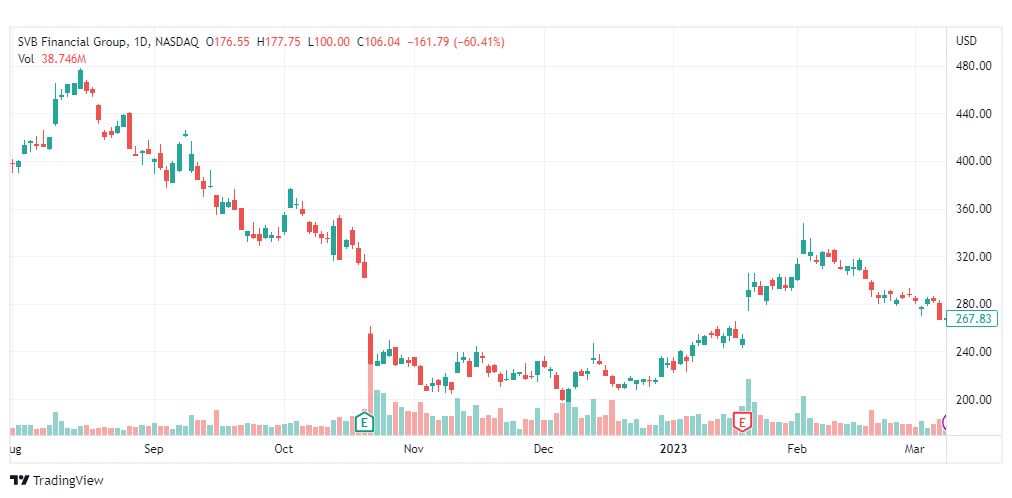
Task: Click the 400.00 price axis label
Action: tap(974, 161)
